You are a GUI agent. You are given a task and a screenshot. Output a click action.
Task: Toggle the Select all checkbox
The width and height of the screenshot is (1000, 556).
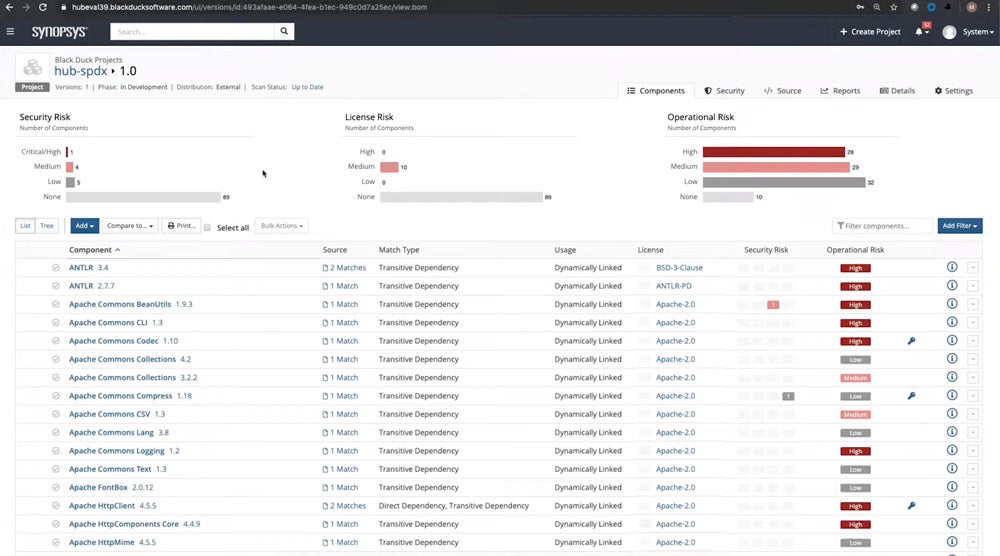[208, 227]
